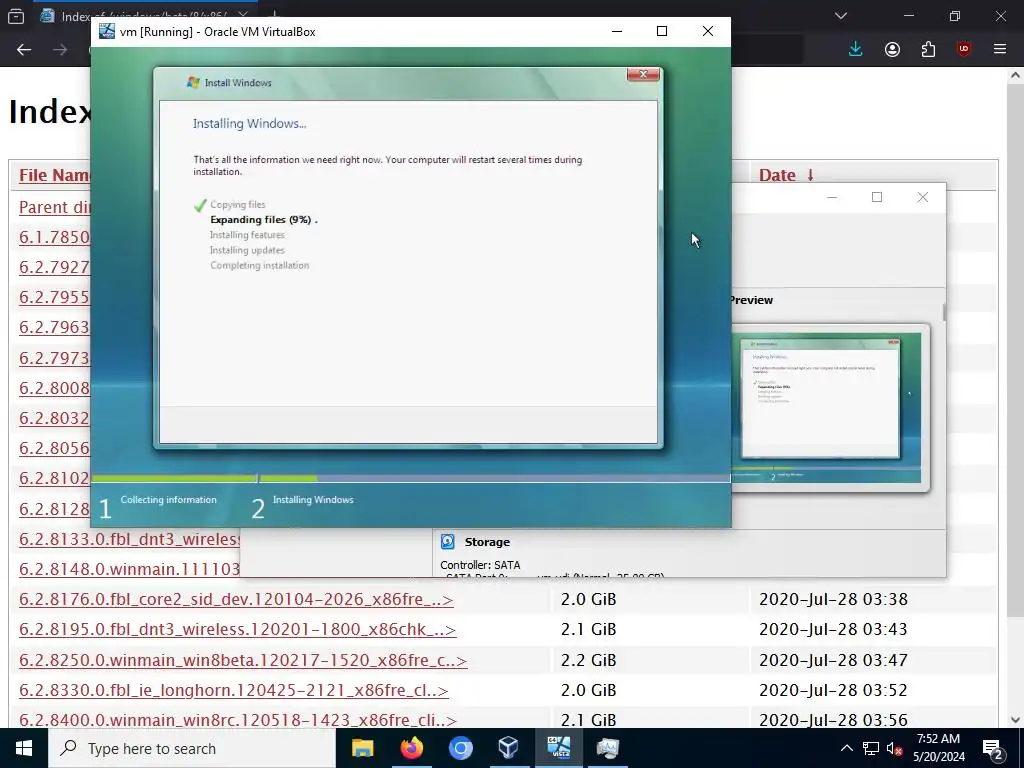Screen dimensions: 1024x768
Task: Go back in the browser
Action: tap(24, 50)
